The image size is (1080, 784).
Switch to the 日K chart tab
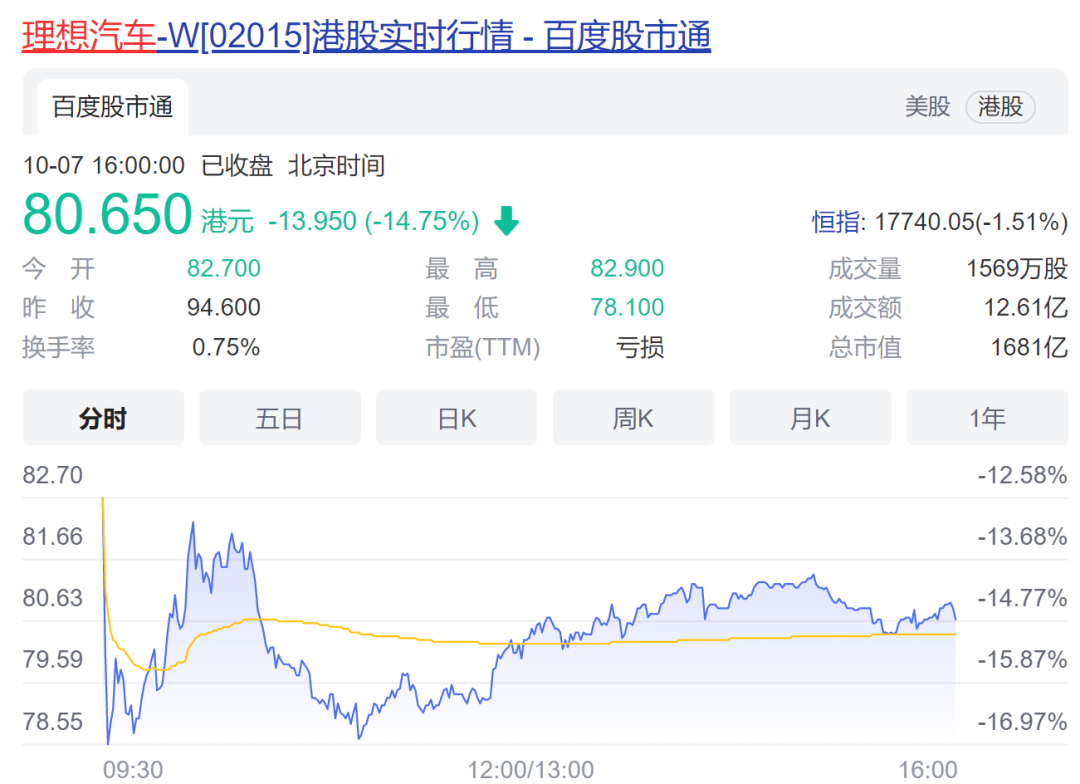457,417
